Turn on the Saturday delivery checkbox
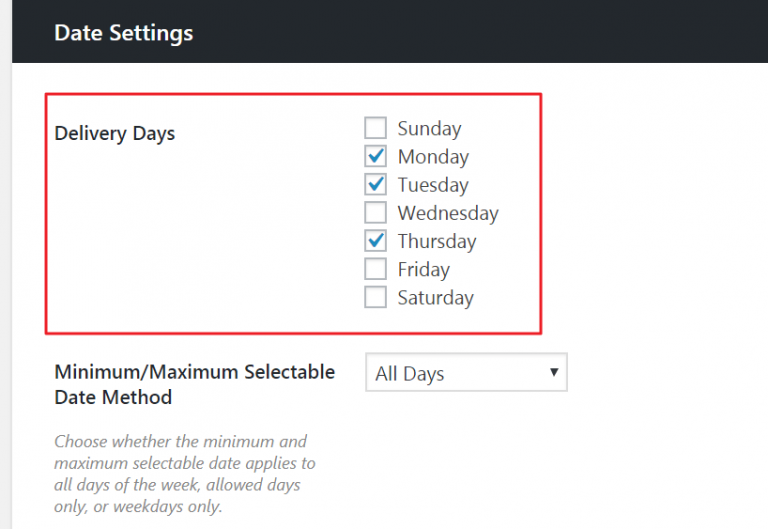The height and width of the screenshot is (529, 768). click(x=375, y=297)
